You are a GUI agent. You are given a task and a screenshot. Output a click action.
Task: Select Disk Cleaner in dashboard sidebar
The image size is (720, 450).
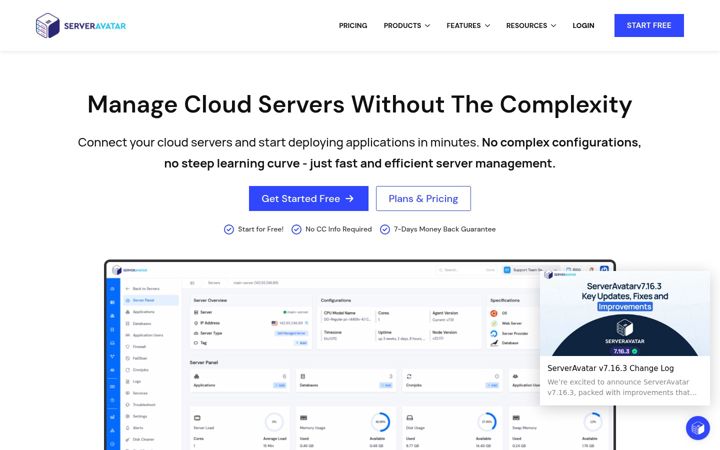tap(140, 439)
